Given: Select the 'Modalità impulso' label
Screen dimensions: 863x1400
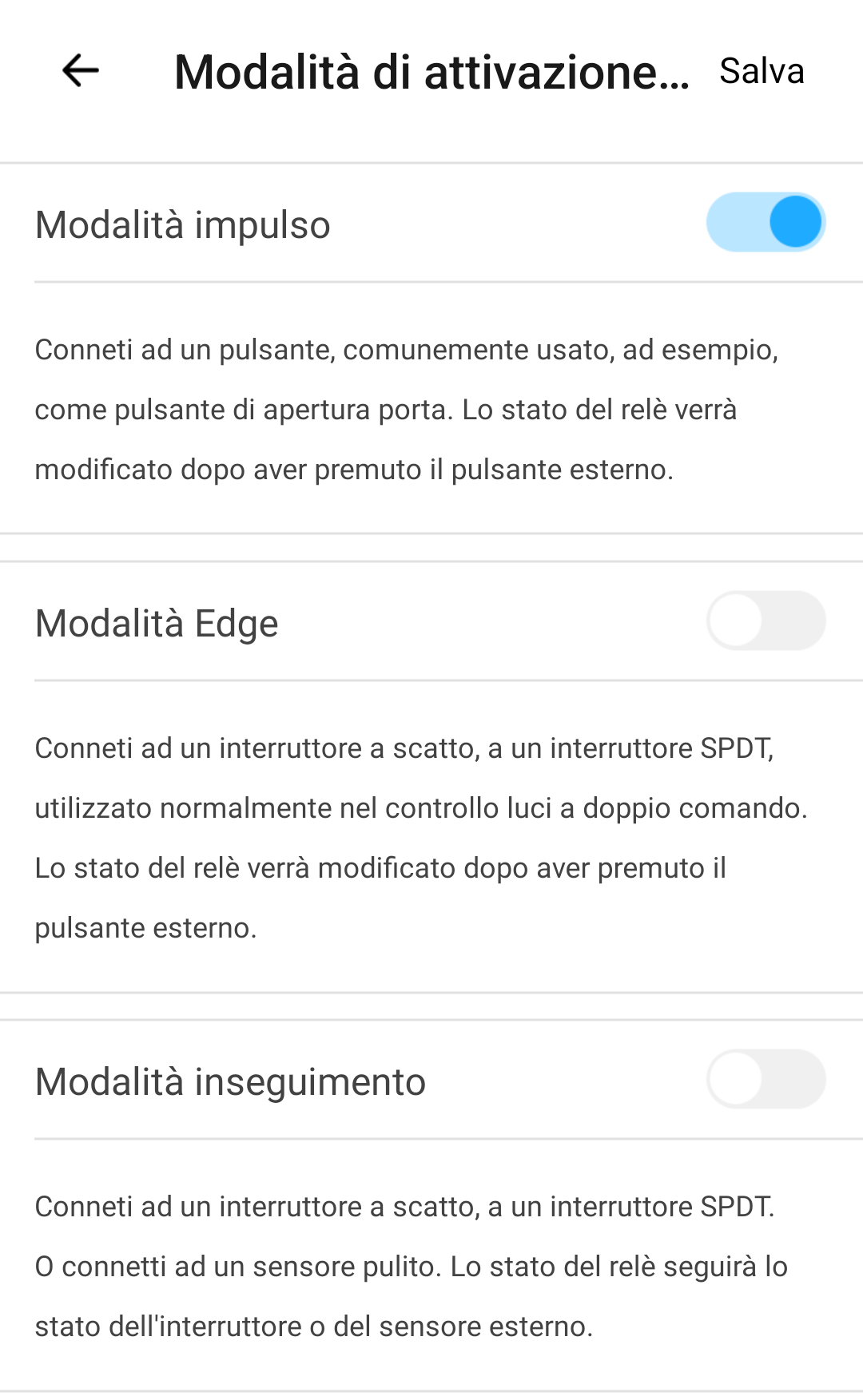Looking at the screenshot, I should click(183, 224).
